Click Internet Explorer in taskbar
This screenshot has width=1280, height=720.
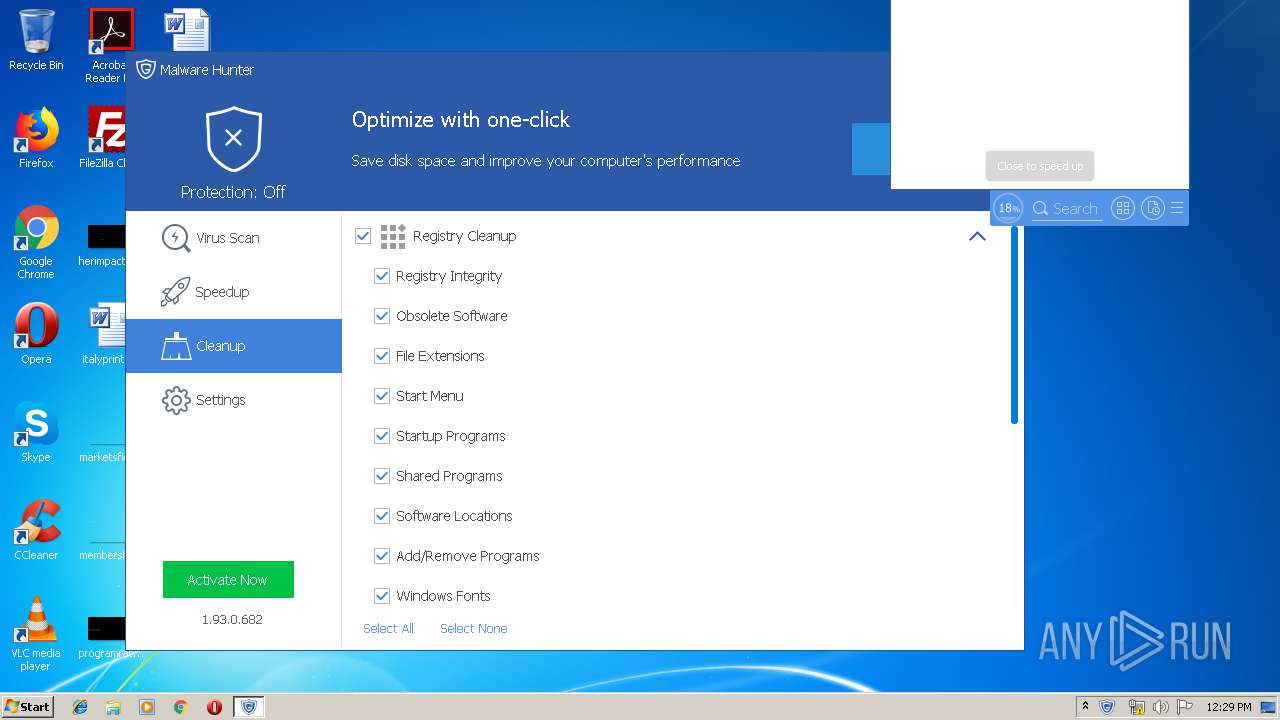(80, 707)
